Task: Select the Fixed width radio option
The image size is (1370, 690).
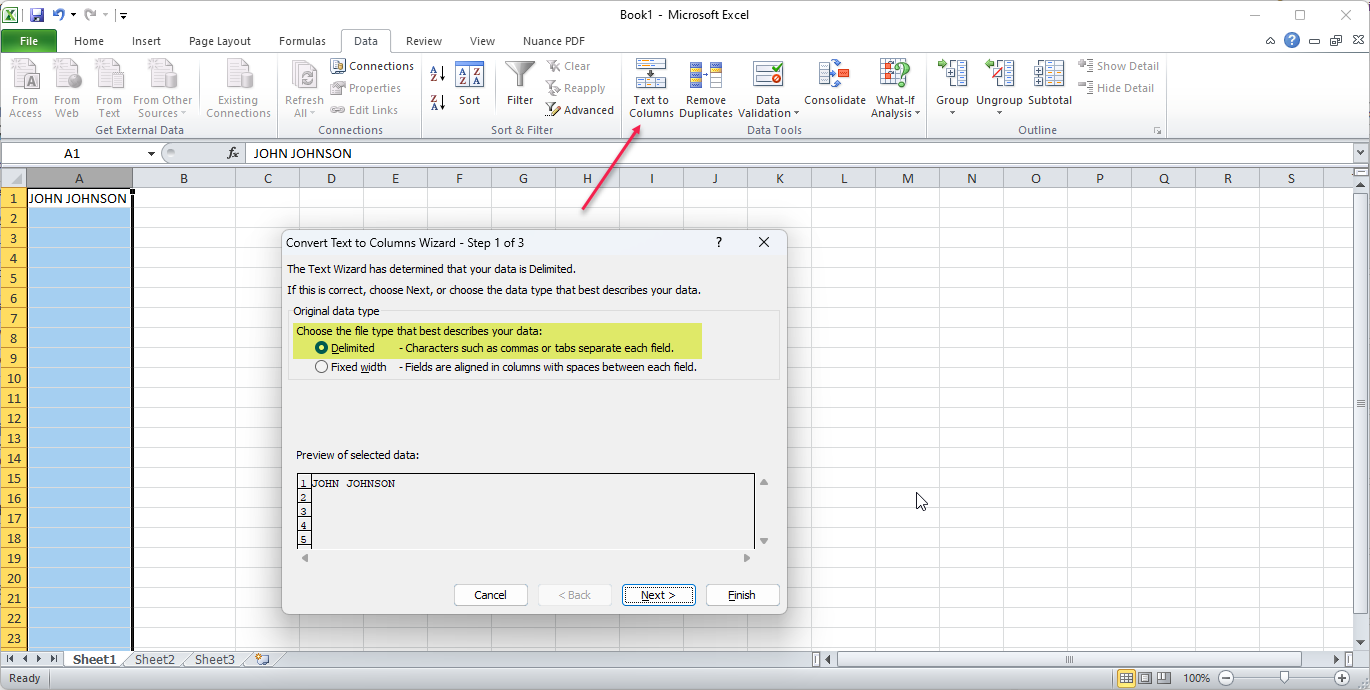Action: click(x=321, y=367)
